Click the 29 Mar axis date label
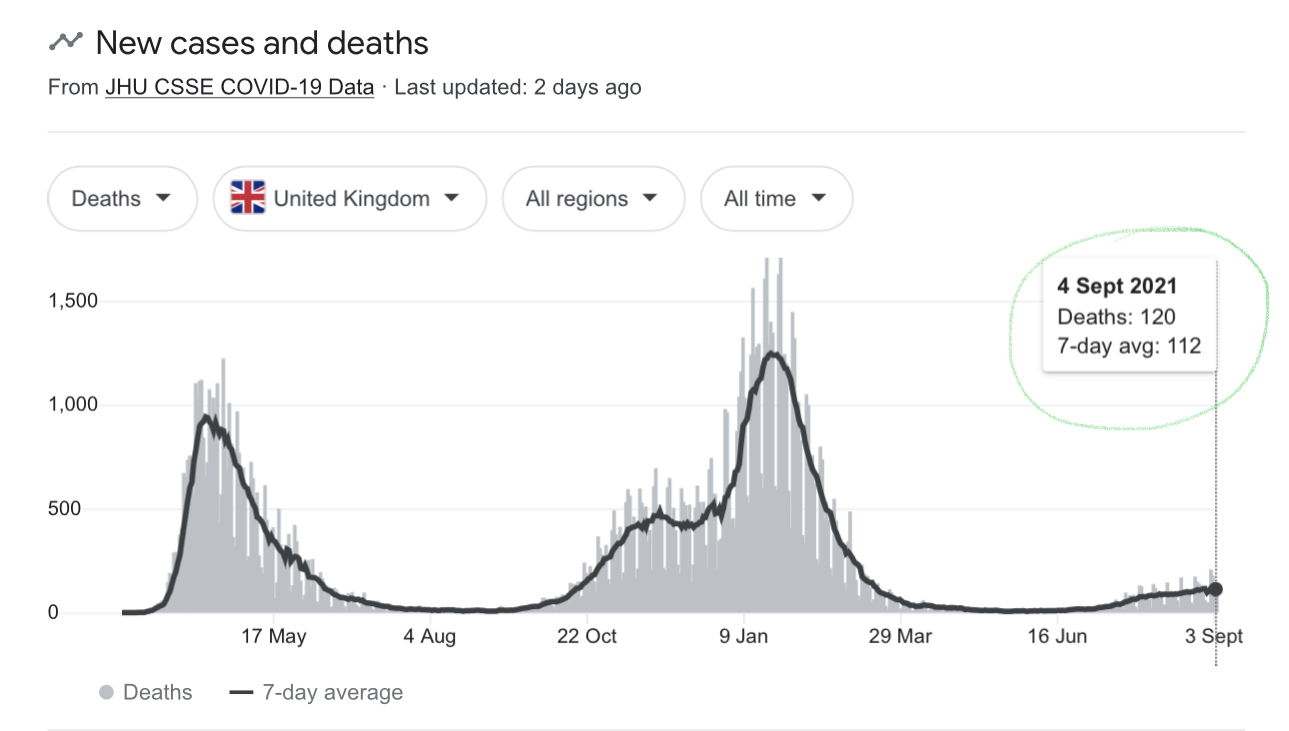 (900, 637)
